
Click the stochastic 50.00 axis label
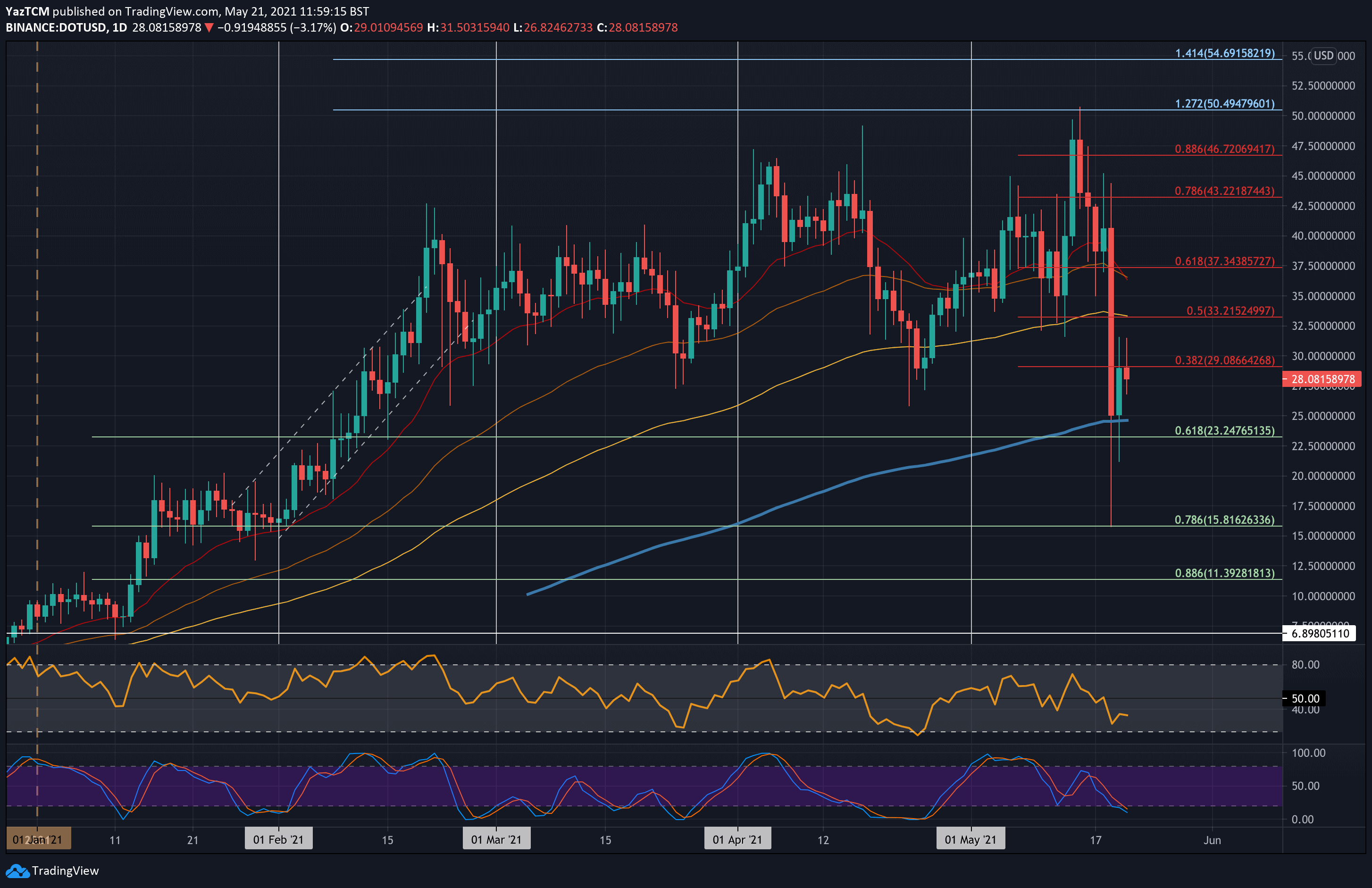[x=1305, y=787]
